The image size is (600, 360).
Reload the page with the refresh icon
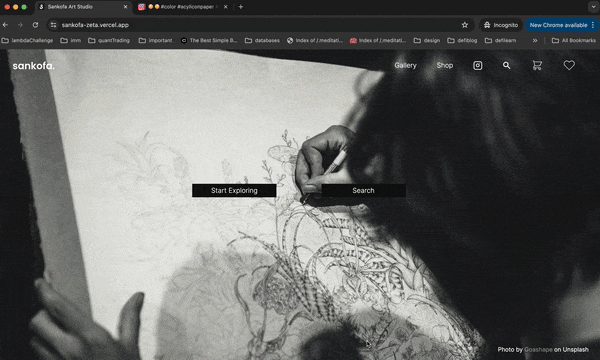click(35, 25)
